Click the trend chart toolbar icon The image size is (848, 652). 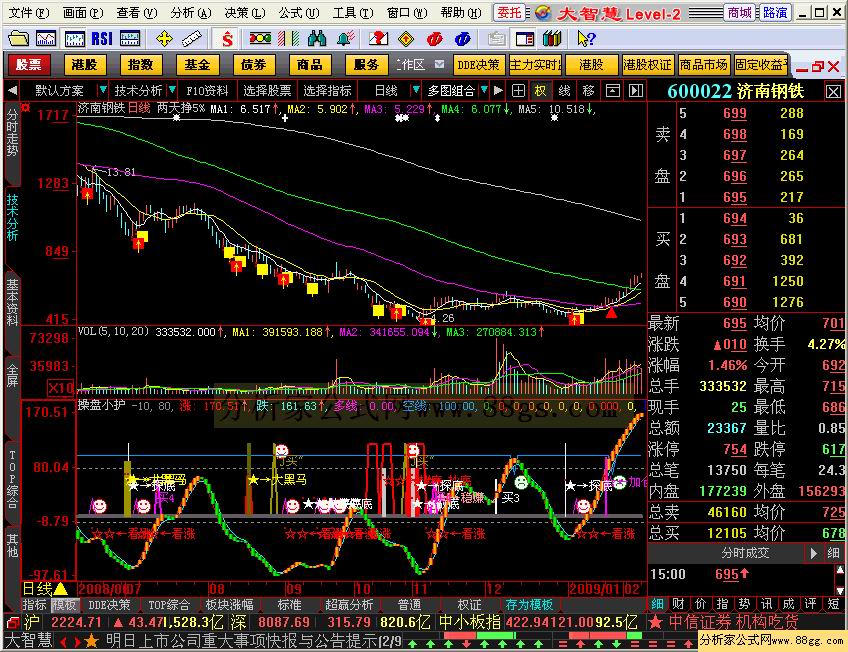(x=46, y=38)
